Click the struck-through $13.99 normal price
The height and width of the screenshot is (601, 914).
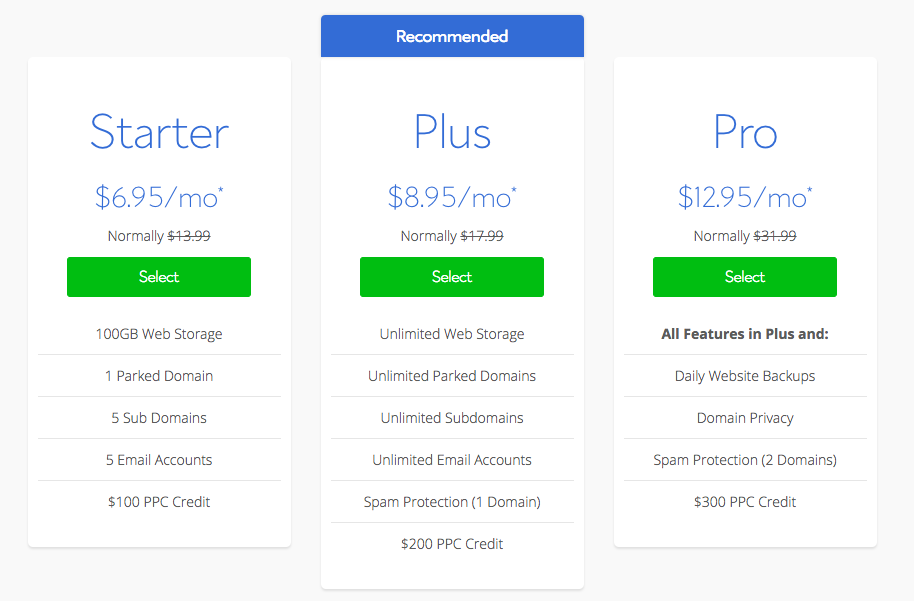coord(189,236)
